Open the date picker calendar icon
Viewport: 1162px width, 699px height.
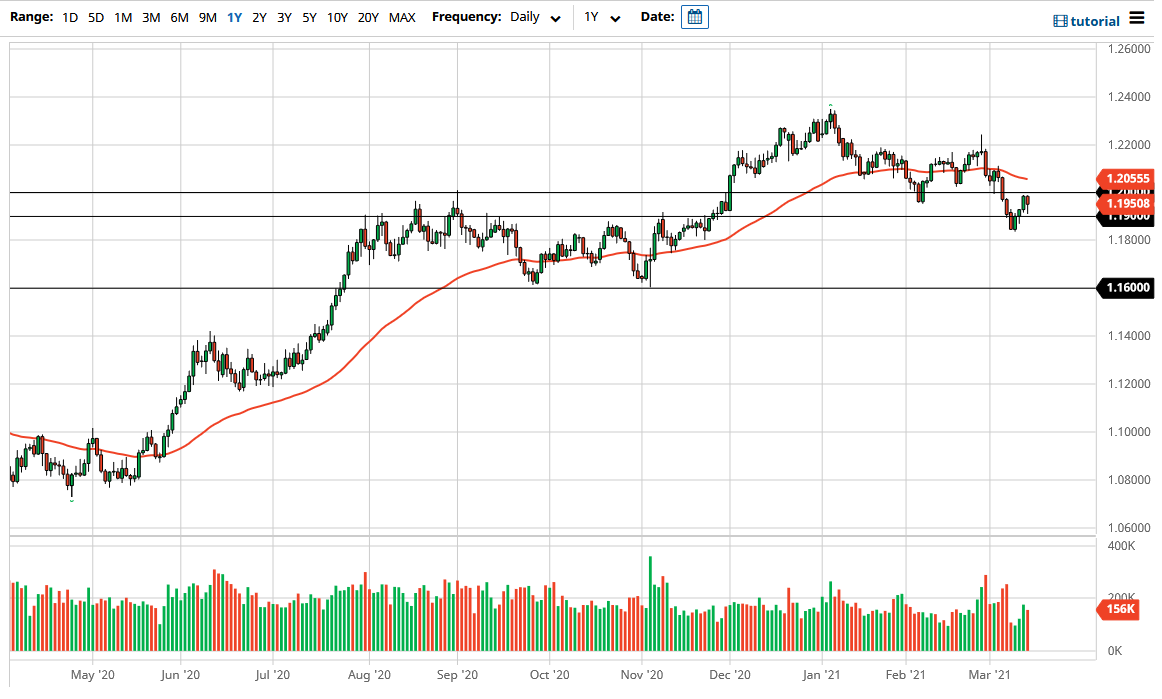point(695,17)
